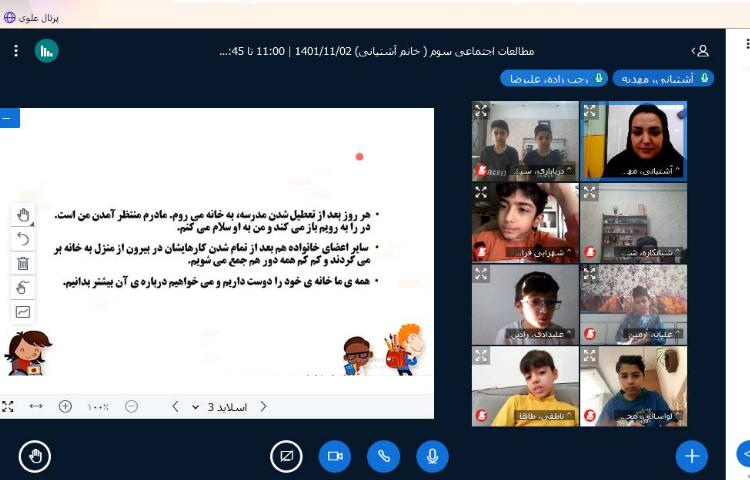
Task: Open علیدادی، رادین webcam name dropdown
Action: [541, 334]
